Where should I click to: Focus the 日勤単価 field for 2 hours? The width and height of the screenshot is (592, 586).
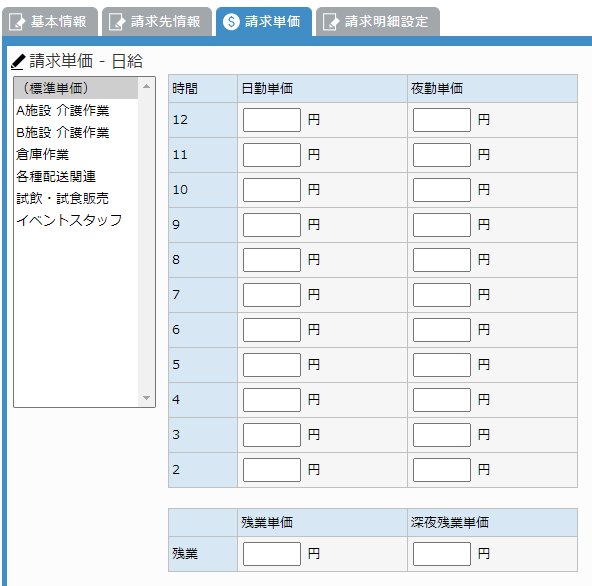click(272, 470)
